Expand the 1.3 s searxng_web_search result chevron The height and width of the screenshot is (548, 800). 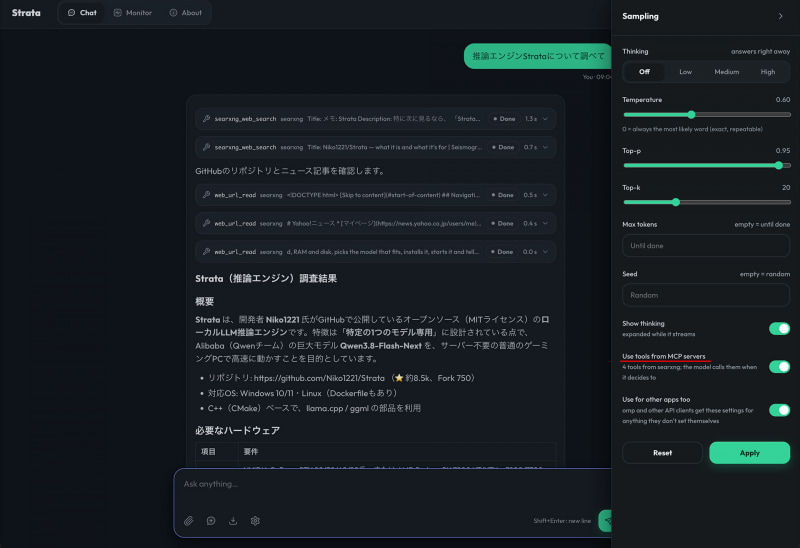click(545, 119)
